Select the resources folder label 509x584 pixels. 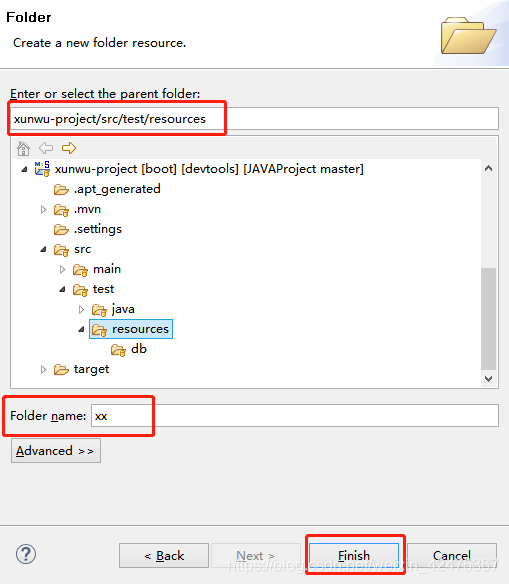pos(140,329)
